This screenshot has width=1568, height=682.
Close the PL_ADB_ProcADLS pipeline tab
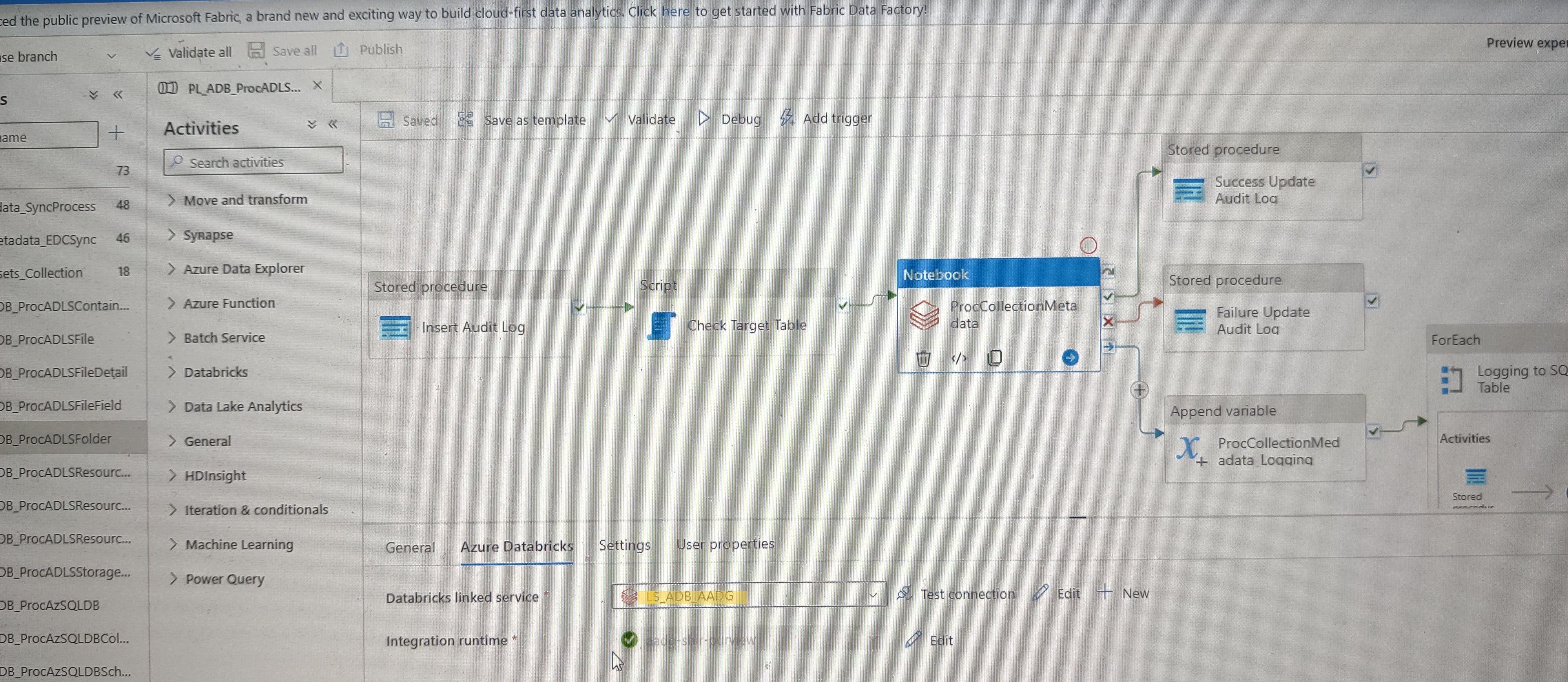coord(317,86)
